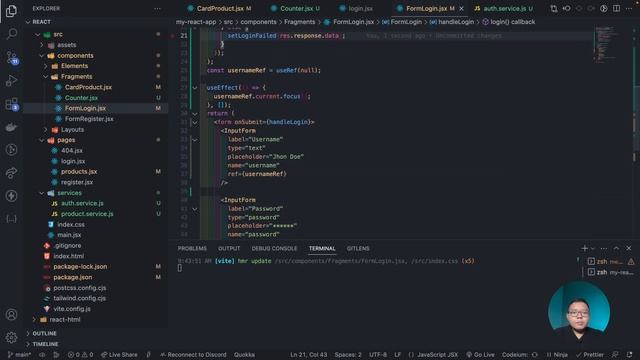Open the Docker view in activity bar
Viewport: 640px width, 360px height.
coord(11,127)
